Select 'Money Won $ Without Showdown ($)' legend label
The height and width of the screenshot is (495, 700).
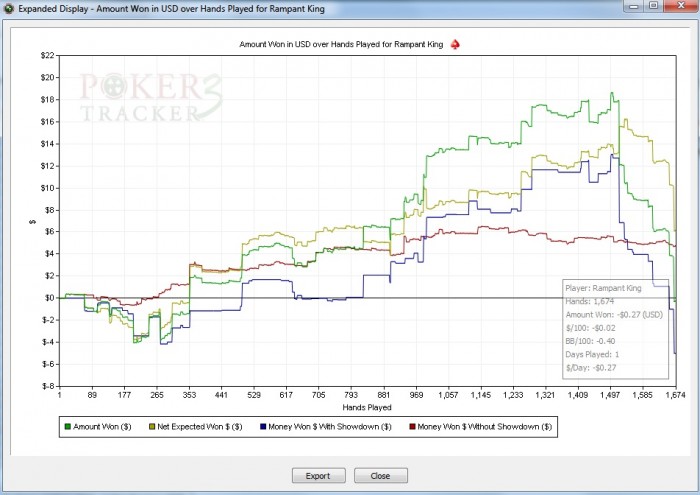pos(484,427)
